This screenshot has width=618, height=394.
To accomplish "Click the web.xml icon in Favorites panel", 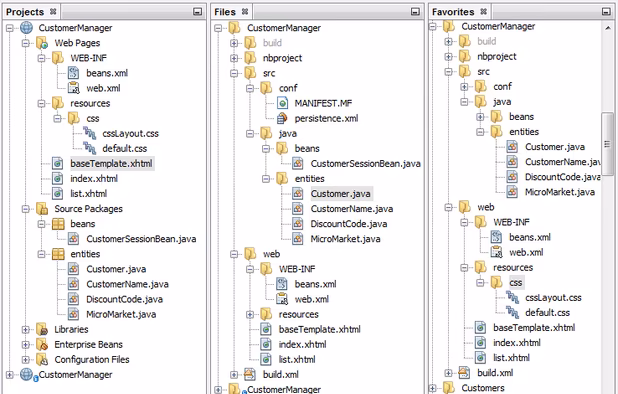I will click(496, 252).
